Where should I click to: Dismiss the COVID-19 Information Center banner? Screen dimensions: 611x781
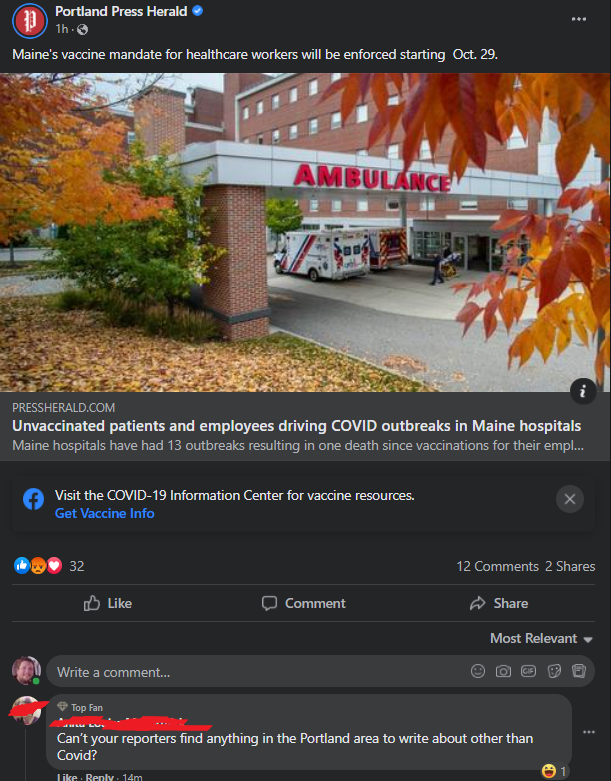point(570,499)
